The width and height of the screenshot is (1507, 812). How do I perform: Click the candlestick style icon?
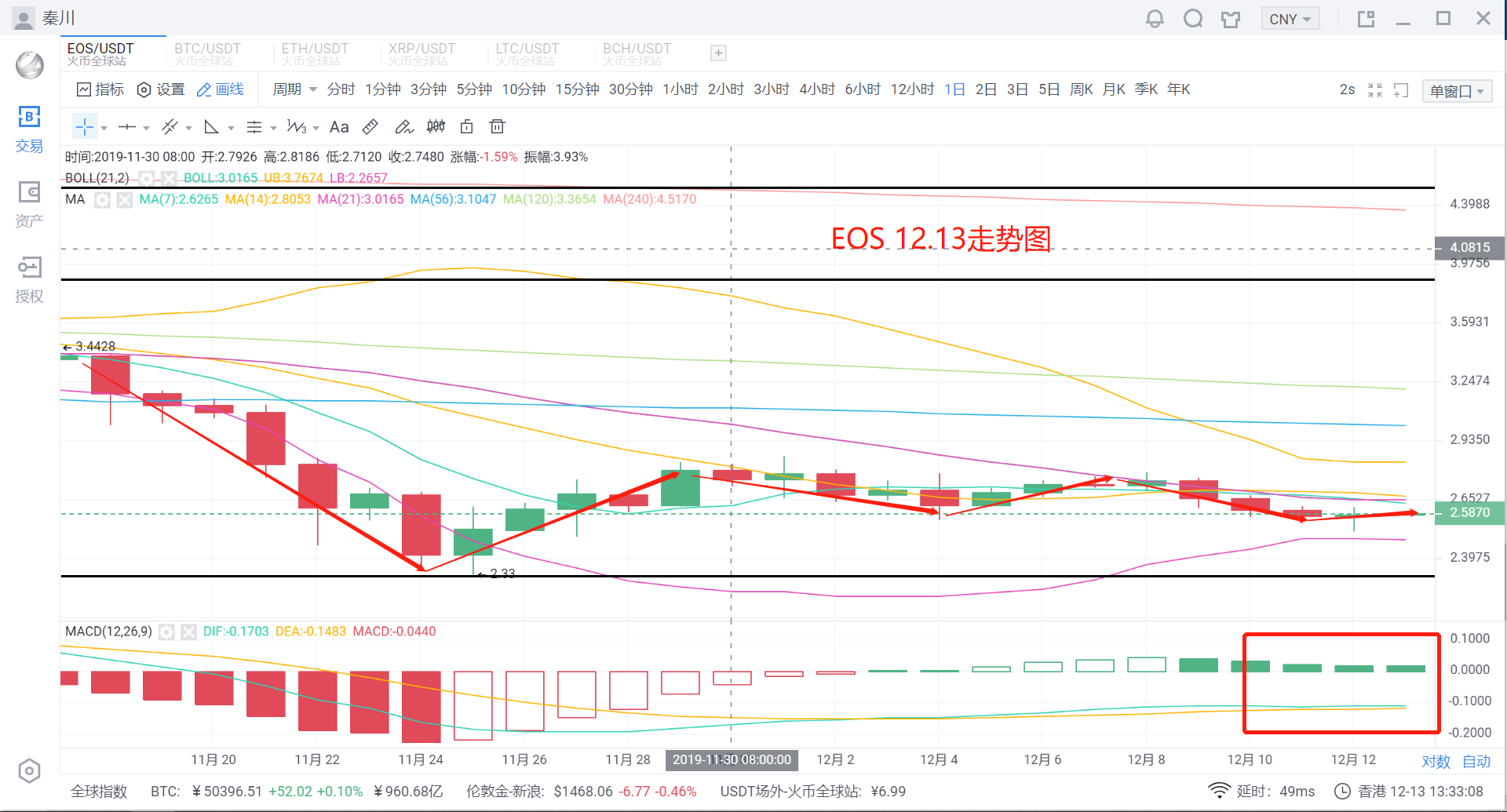pyautogui.click(x=436, y=126)
